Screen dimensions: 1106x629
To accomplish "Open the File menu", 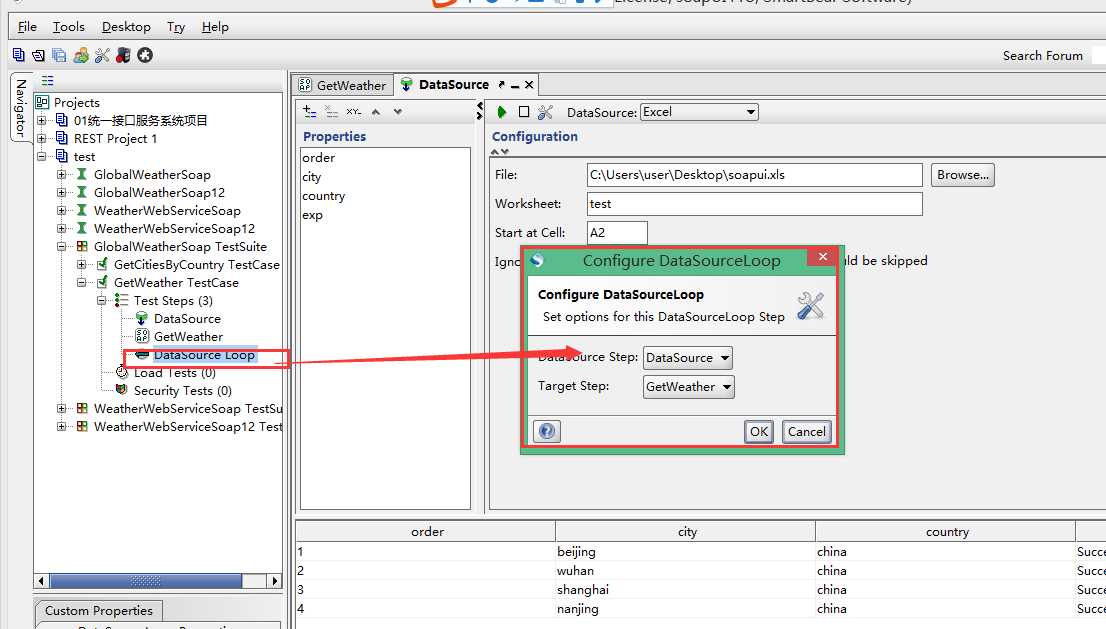I will click(27, 27).
